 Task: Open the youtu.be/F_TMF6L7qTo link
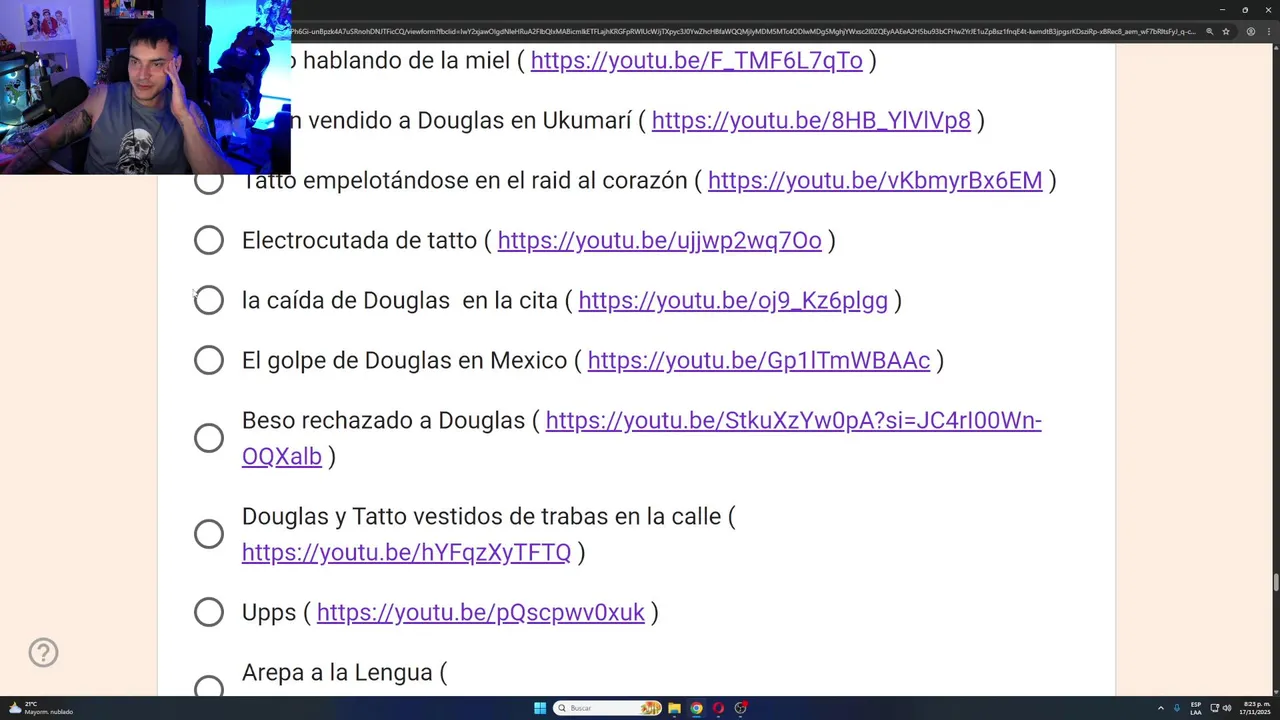point(696,60)
